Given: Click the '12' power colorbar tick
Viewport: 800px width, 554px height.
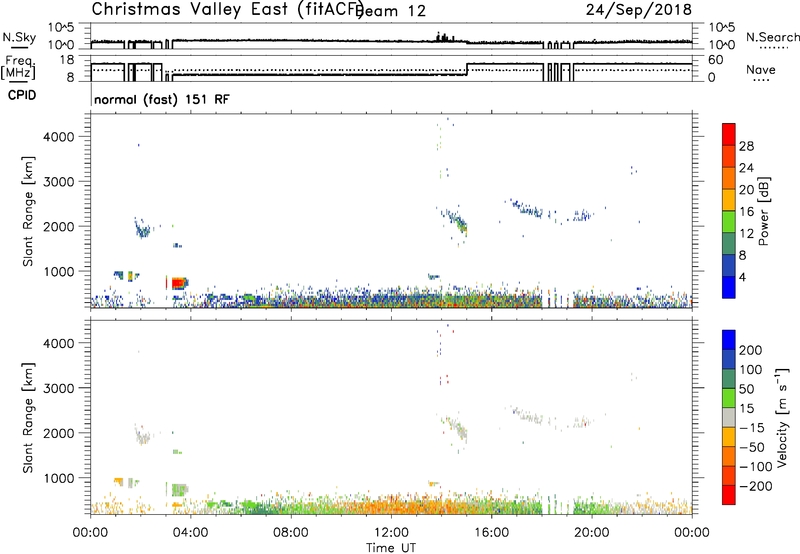Looking at the screenshot, I should tap(746, 234).
